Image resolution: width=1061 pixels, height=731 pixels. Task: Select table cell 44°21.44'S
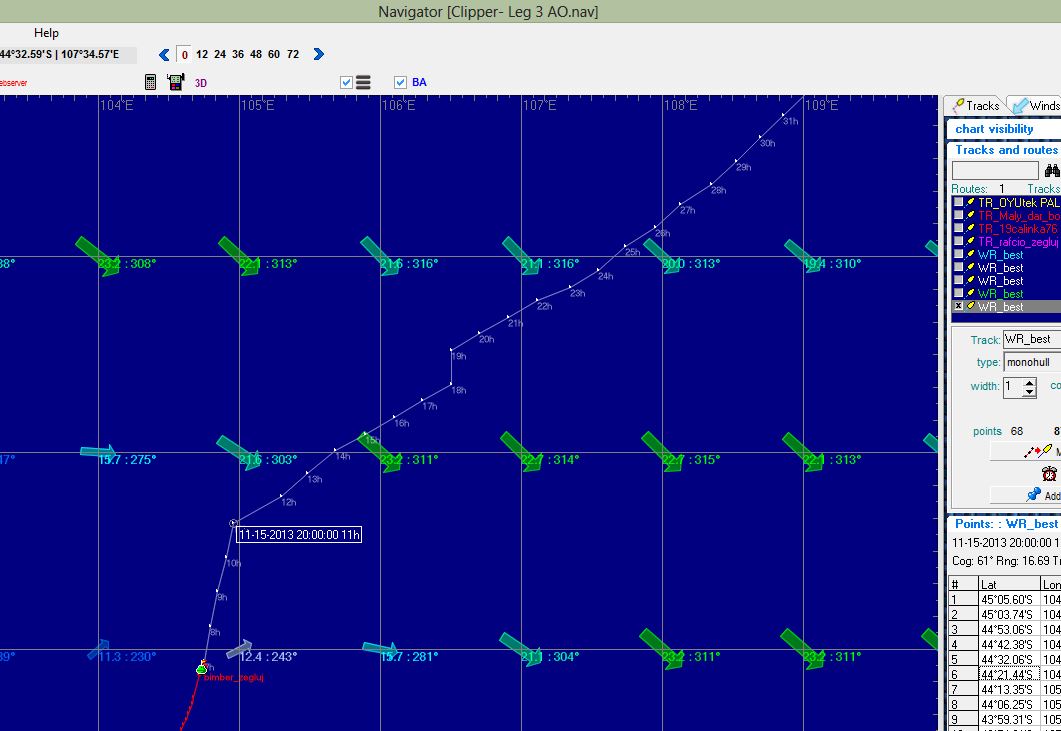[1009, 674]
